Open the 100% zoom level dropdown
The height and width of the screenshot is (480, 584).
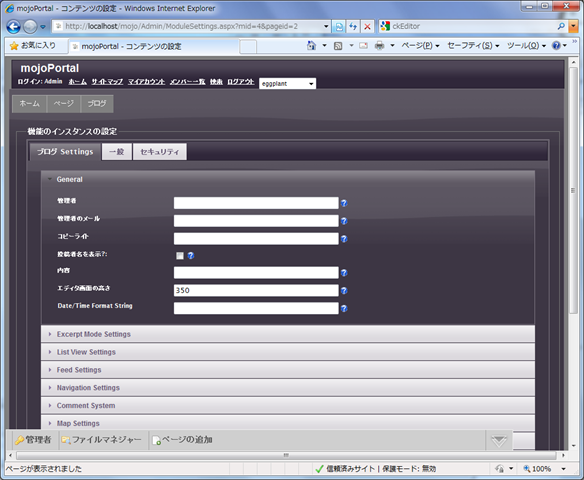(x=564, y=469)
